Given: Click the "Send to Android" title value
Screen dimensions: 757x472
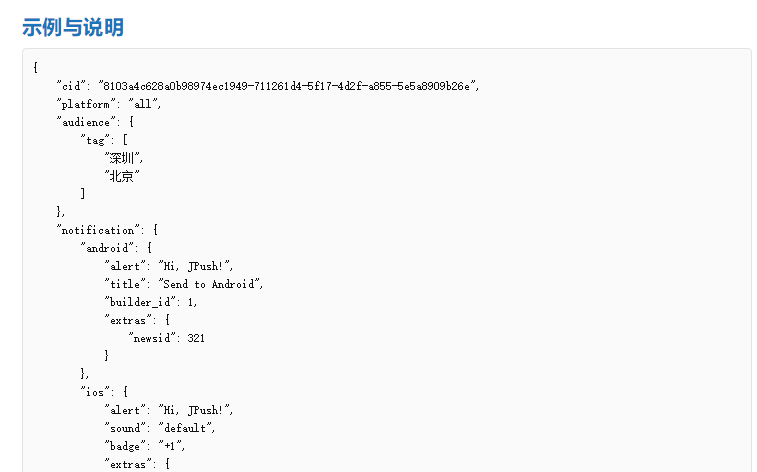Looking at the screenshot, I should [x=210, y=284].
